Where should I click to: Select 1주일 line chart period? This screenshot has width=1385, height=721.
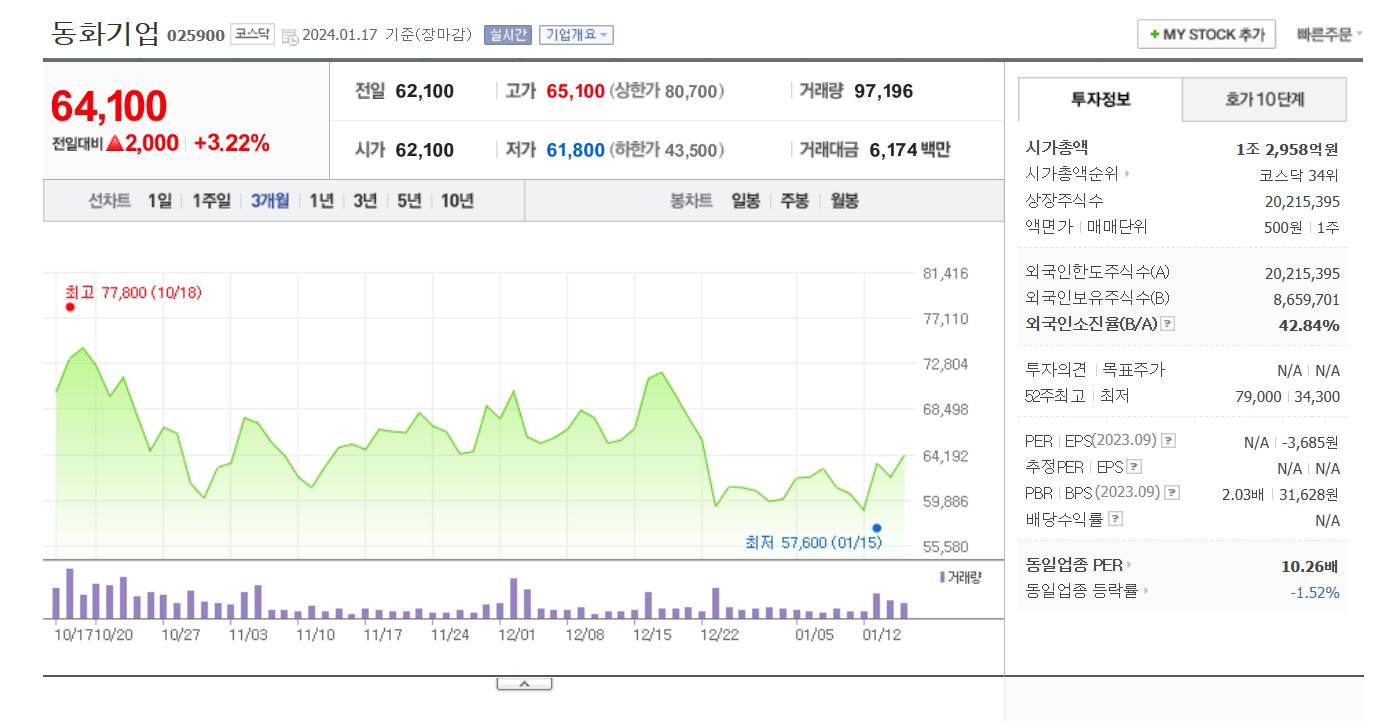point(211,201)
